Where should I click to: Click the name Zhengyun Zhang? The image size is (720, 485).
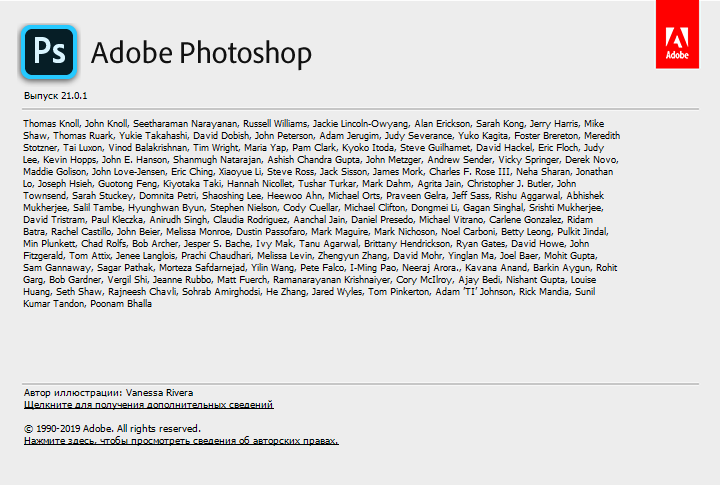(353, 256)
